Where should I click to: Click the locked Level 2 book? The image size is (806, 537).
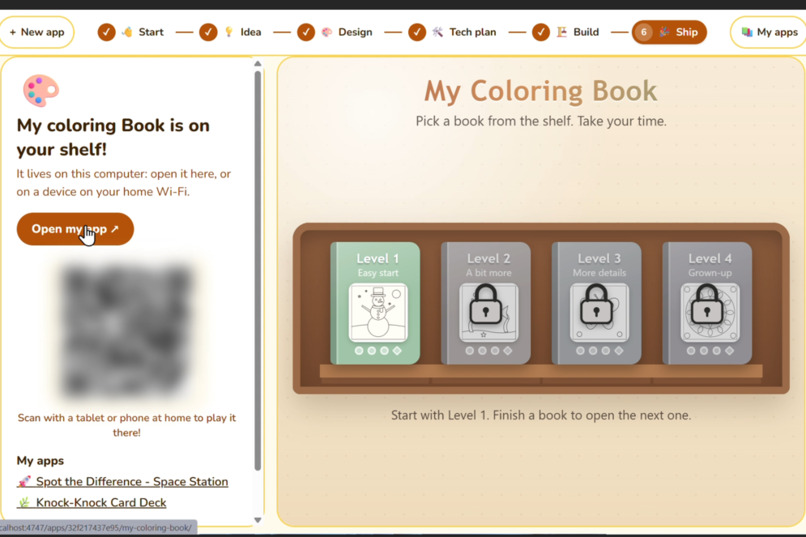pyautogui.click(x=486, y=303)
